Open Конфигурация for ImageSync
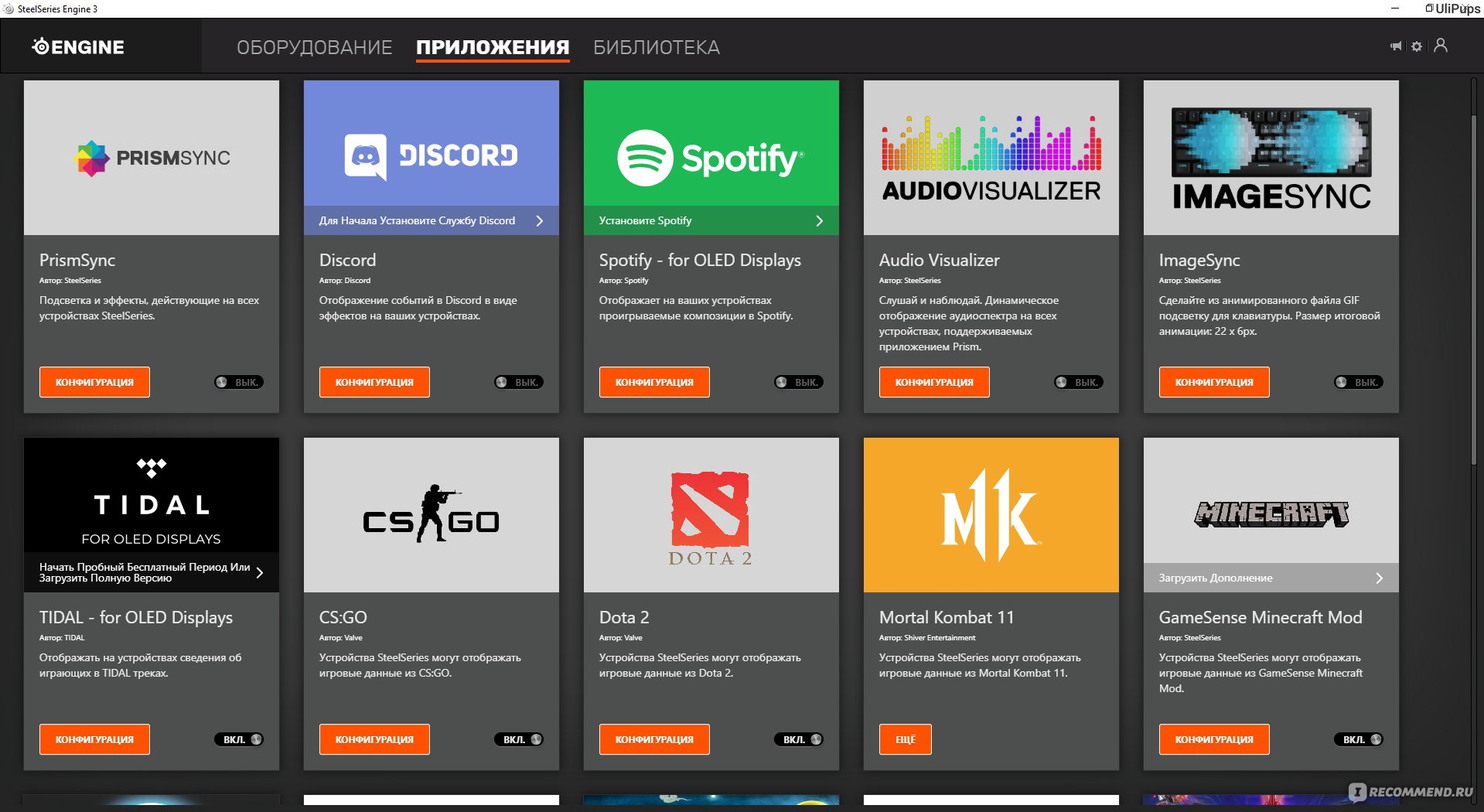 tap(1214, 382)
